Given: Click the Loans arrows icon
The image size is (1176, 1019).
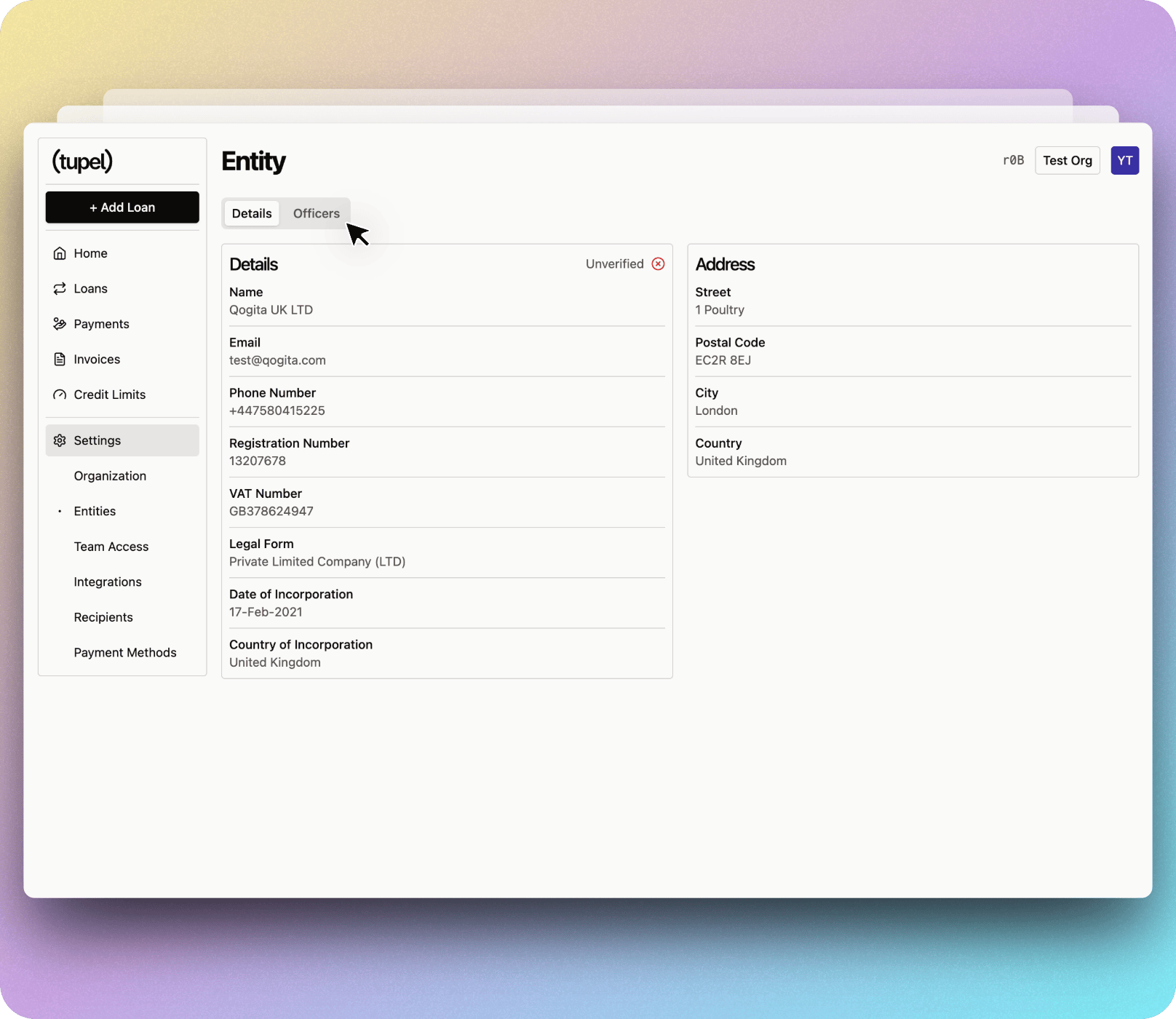Looking at the screenshot, I should (60, 289).
